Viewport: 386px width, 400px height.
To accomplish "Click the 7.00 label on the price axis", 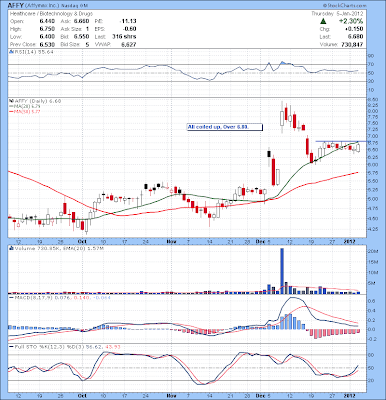I will coord(372,136).
